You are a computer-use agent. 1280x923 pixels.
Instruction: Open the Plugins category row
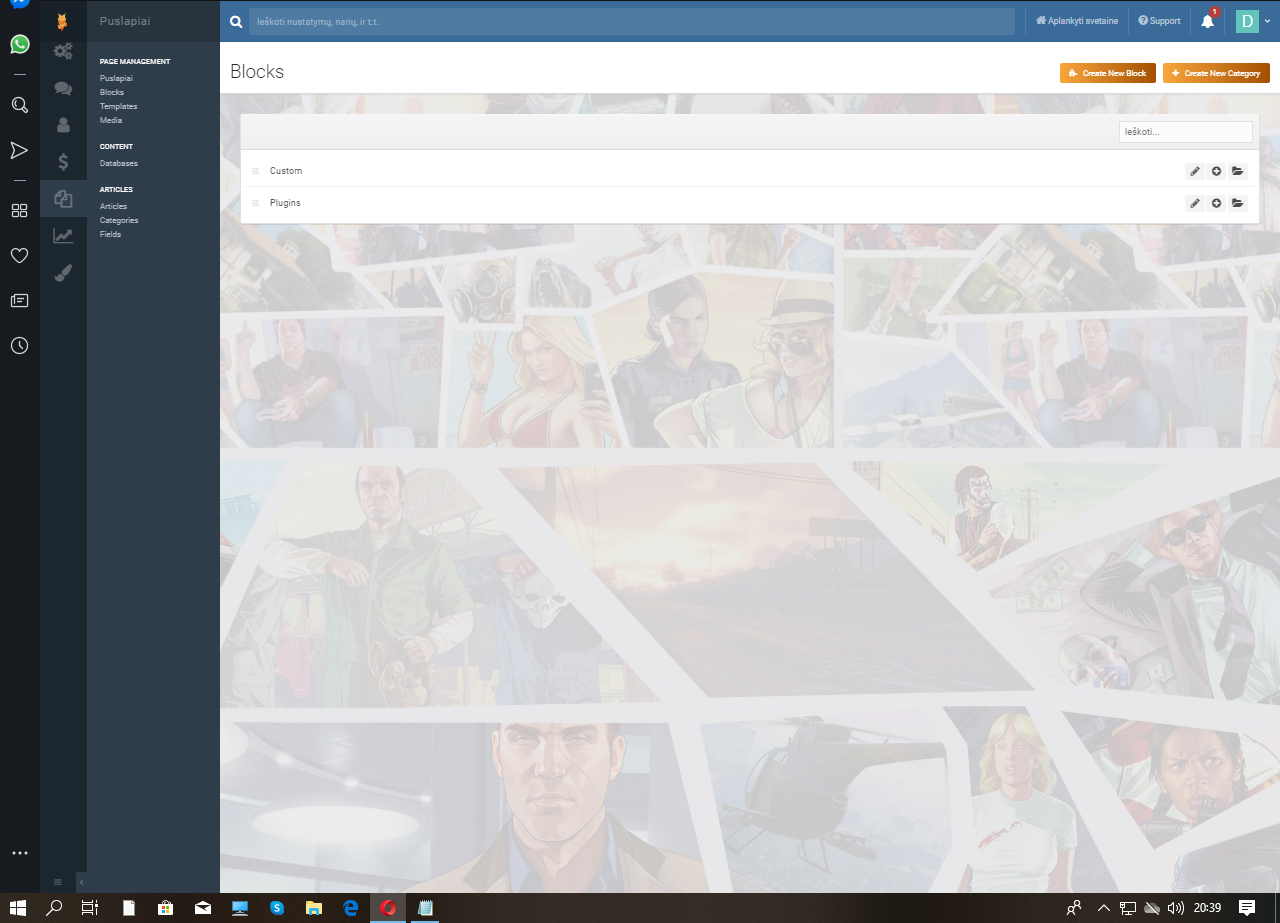(751, 203)
